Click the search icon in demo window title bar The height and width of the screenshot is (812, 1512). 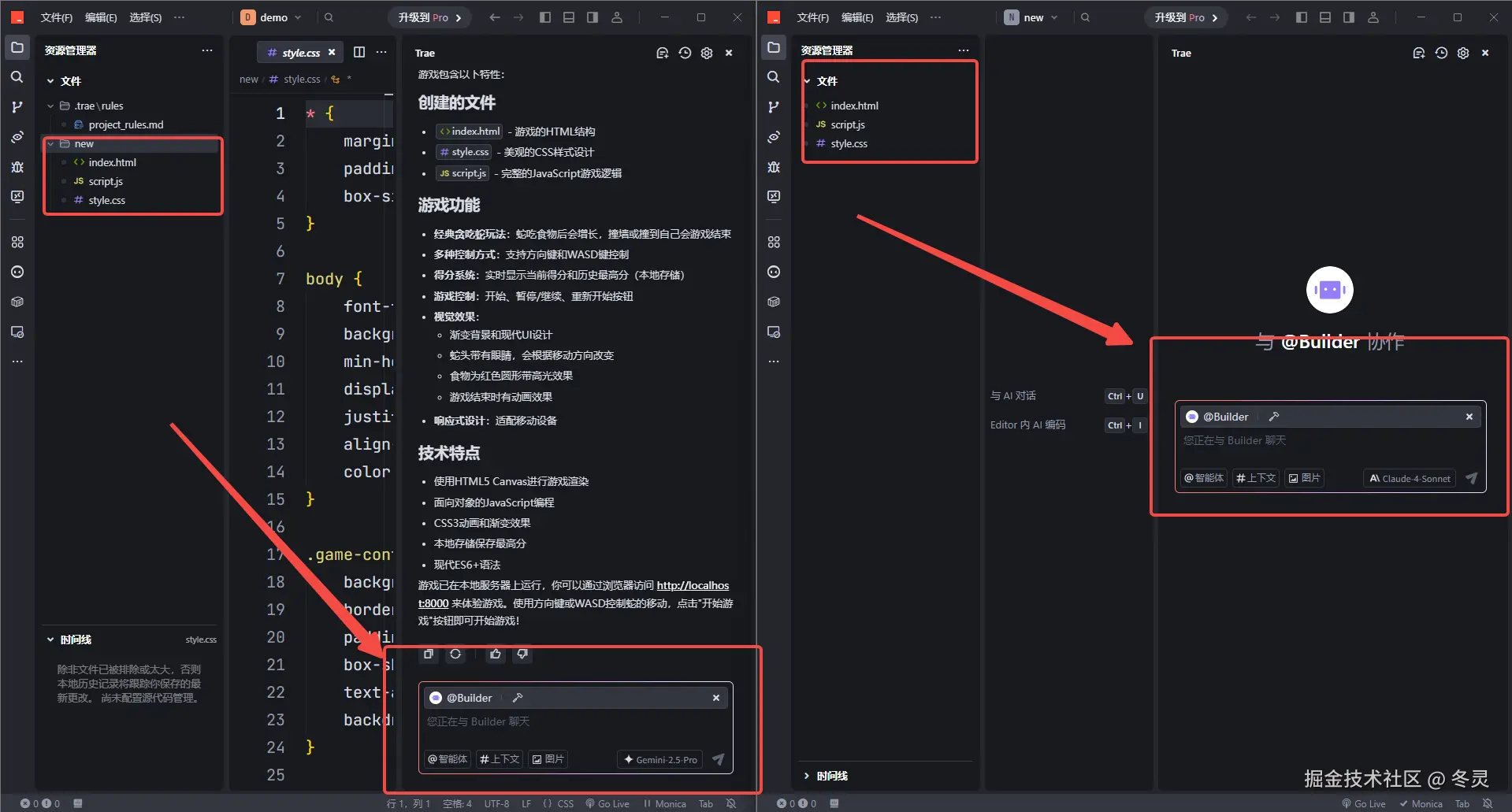[329, 17]
